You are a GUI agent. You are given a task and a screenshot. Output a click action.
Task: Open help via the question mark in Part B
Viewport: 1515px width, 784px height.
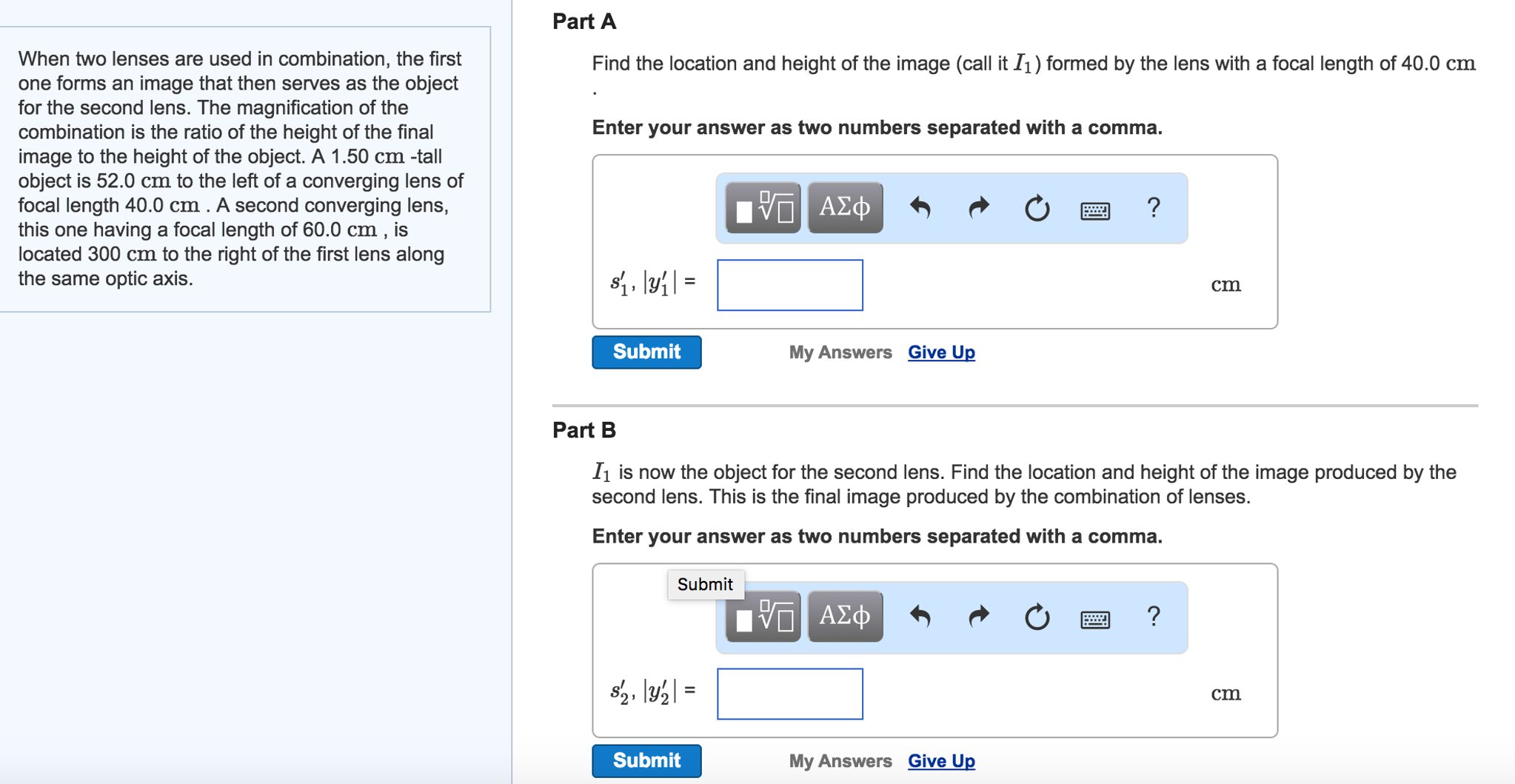tap(1153, 617)
